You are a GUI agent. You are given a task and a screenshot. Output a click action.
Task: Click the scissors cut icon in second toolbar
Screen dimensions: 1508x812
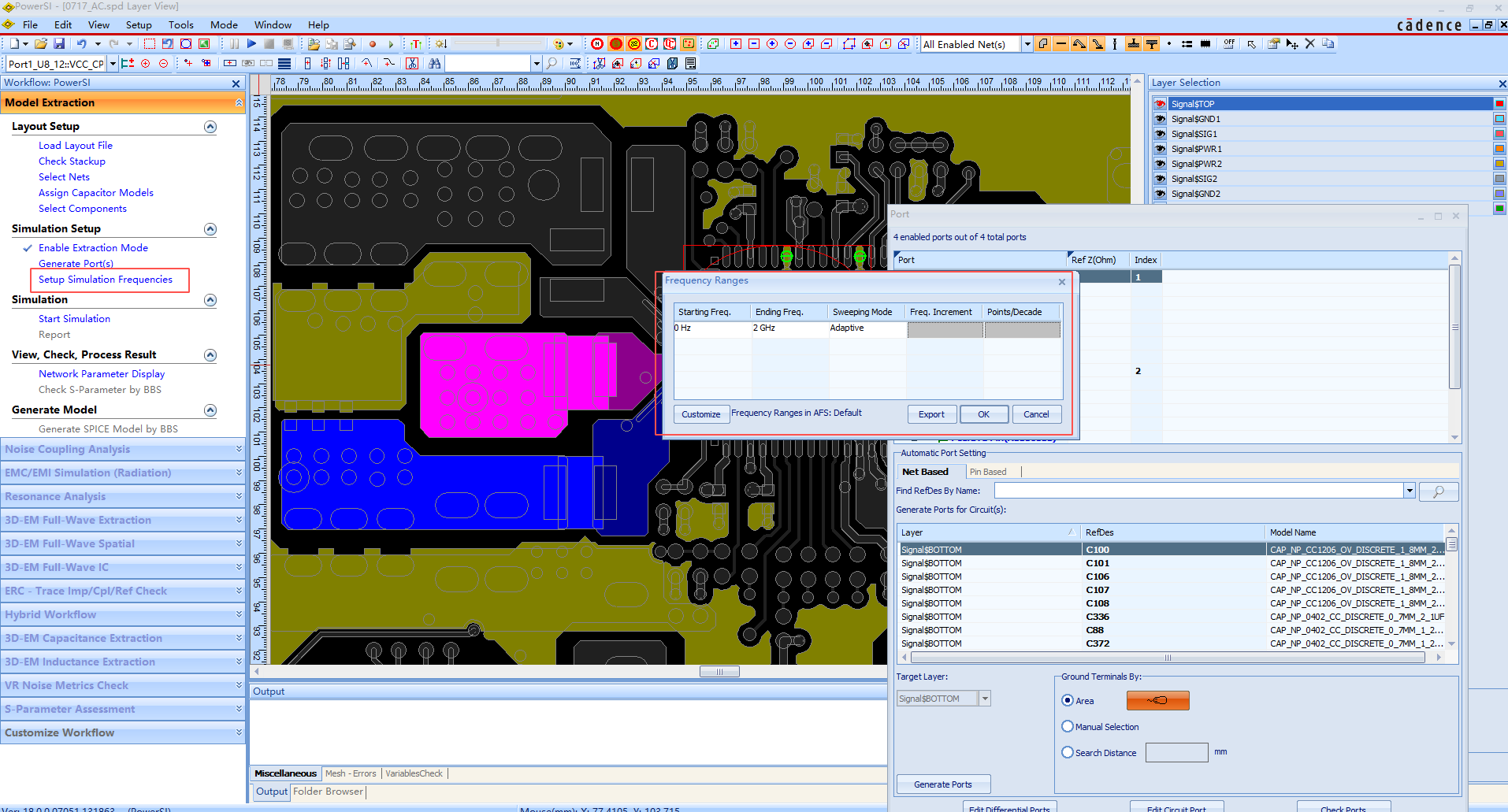[x=410, y=63]
